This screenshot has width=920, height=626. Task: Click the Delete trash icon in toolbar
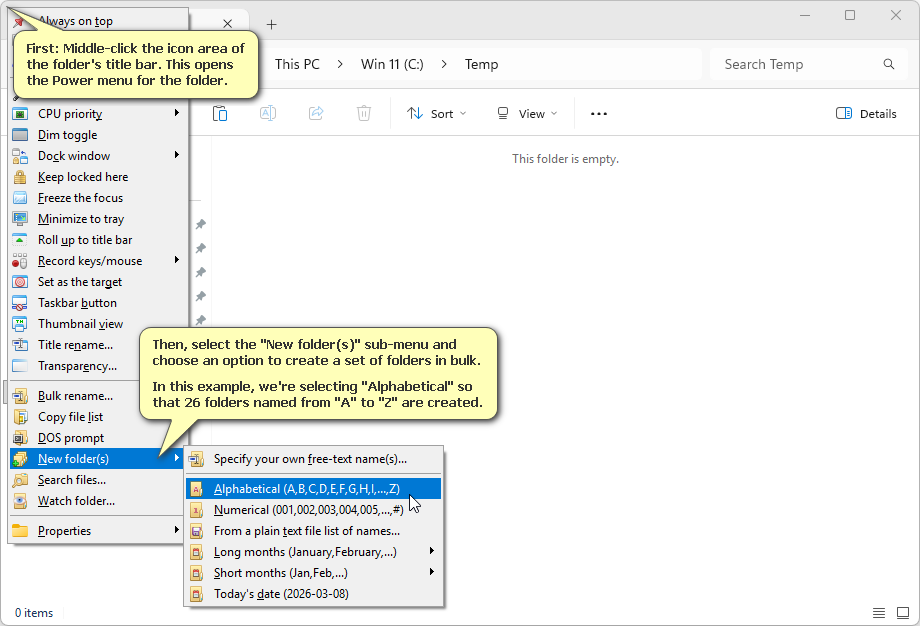[x=364, y=113]
